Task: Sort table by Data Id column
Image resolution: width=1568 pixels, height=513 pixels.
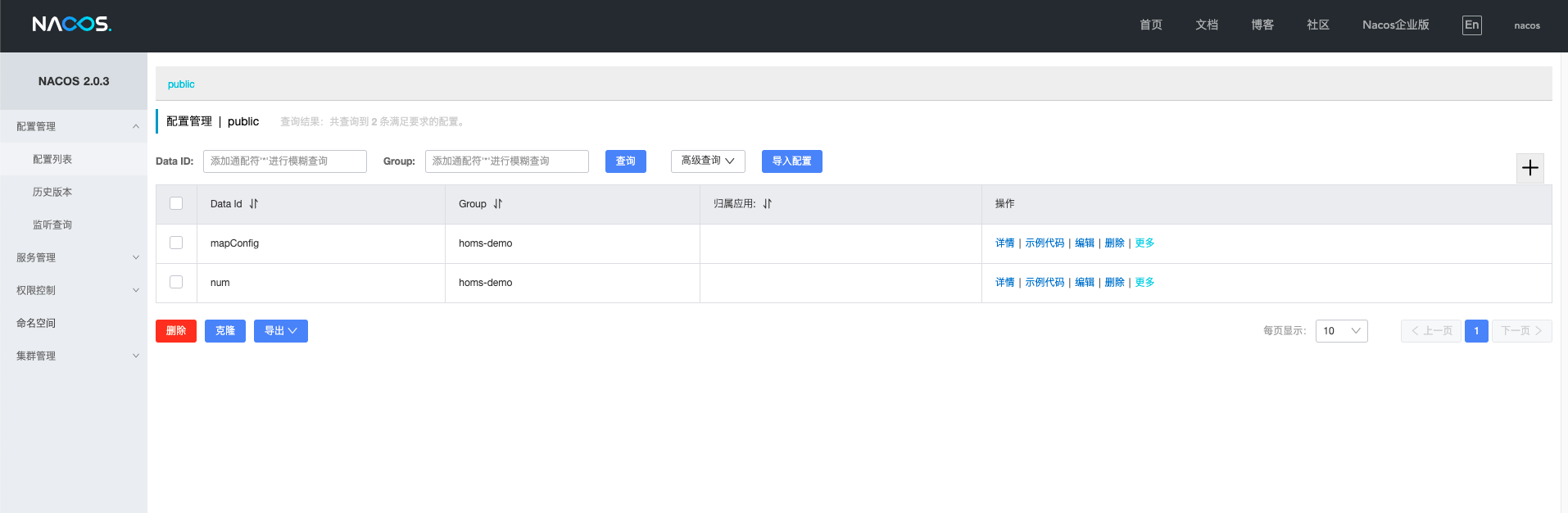Action: coord(254,204)
